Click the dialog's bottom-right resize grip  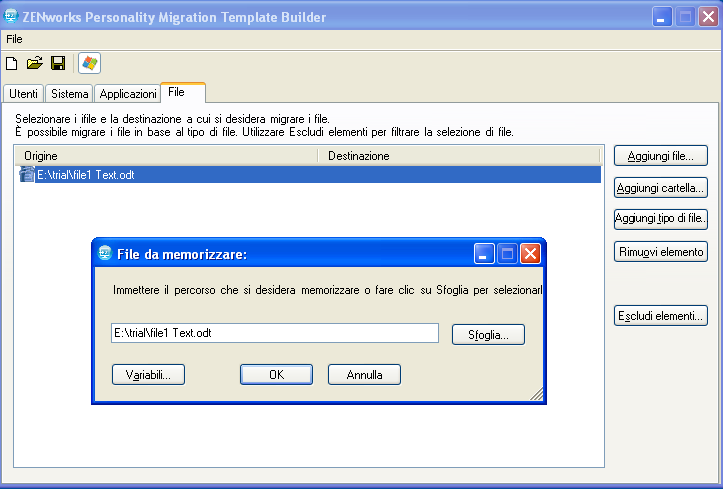click(537, 394)
